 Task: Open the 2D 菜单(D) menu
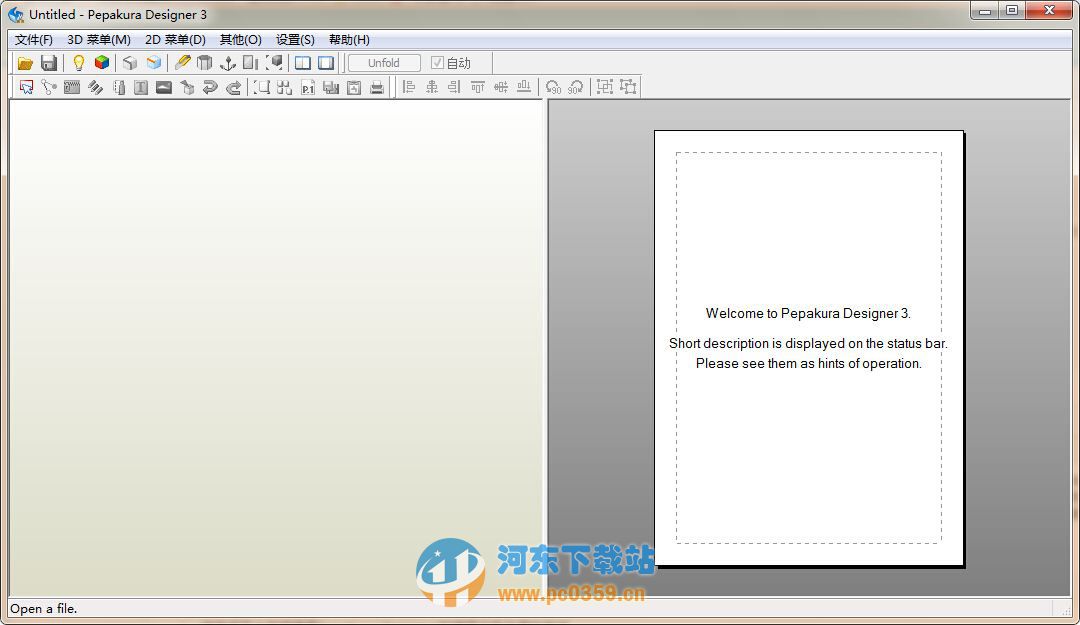(175, 39)
